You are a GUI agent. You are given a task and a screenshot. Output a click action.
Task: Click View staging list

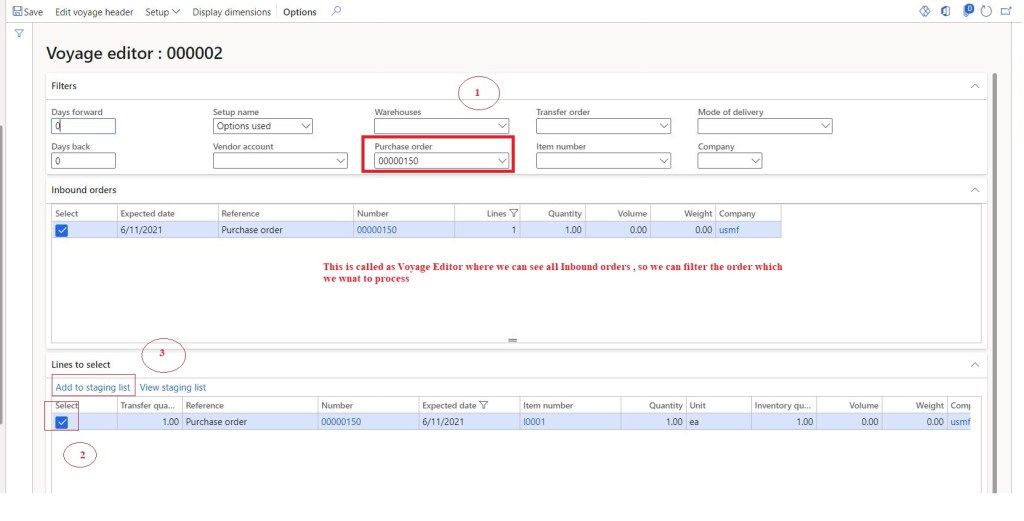(173, 387)
